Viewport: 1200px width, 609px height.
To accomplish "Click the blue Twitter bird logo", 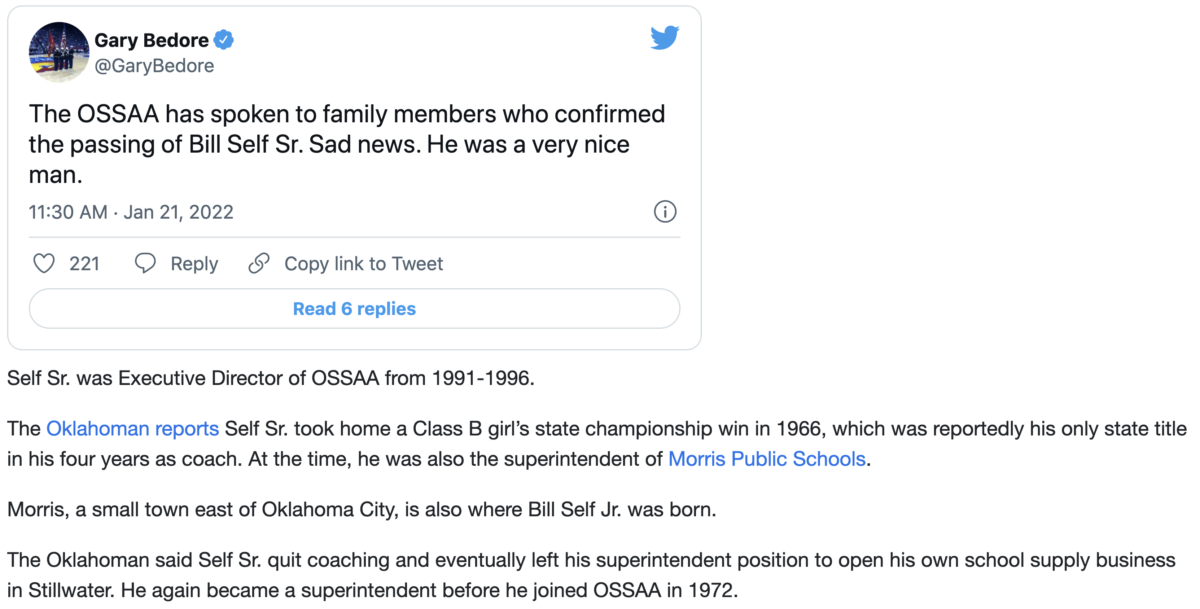I will coord(665,39).
